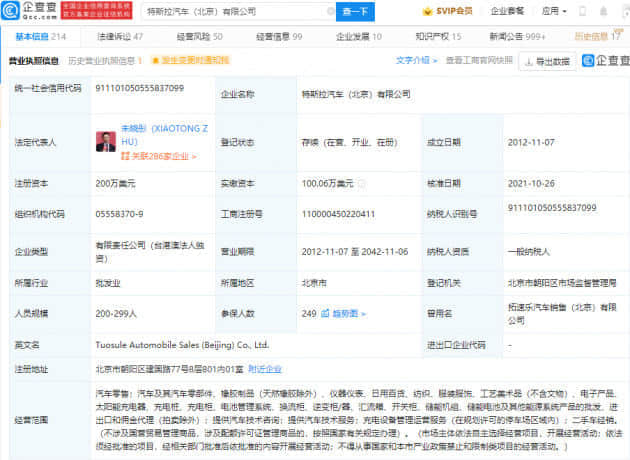Click the Qichacha logo at top left
Image resolution: width=630 pixels, height=460 pixels.
pyautogui.click(x=29, y=11)
